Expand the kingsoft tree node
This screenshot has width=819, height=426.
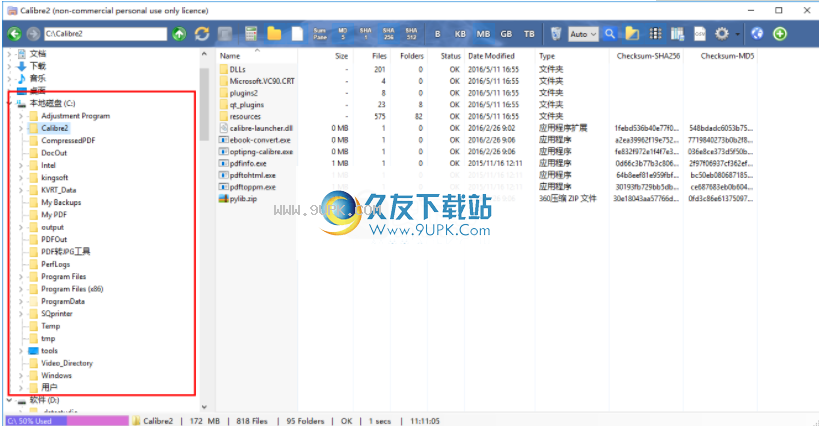21,178
